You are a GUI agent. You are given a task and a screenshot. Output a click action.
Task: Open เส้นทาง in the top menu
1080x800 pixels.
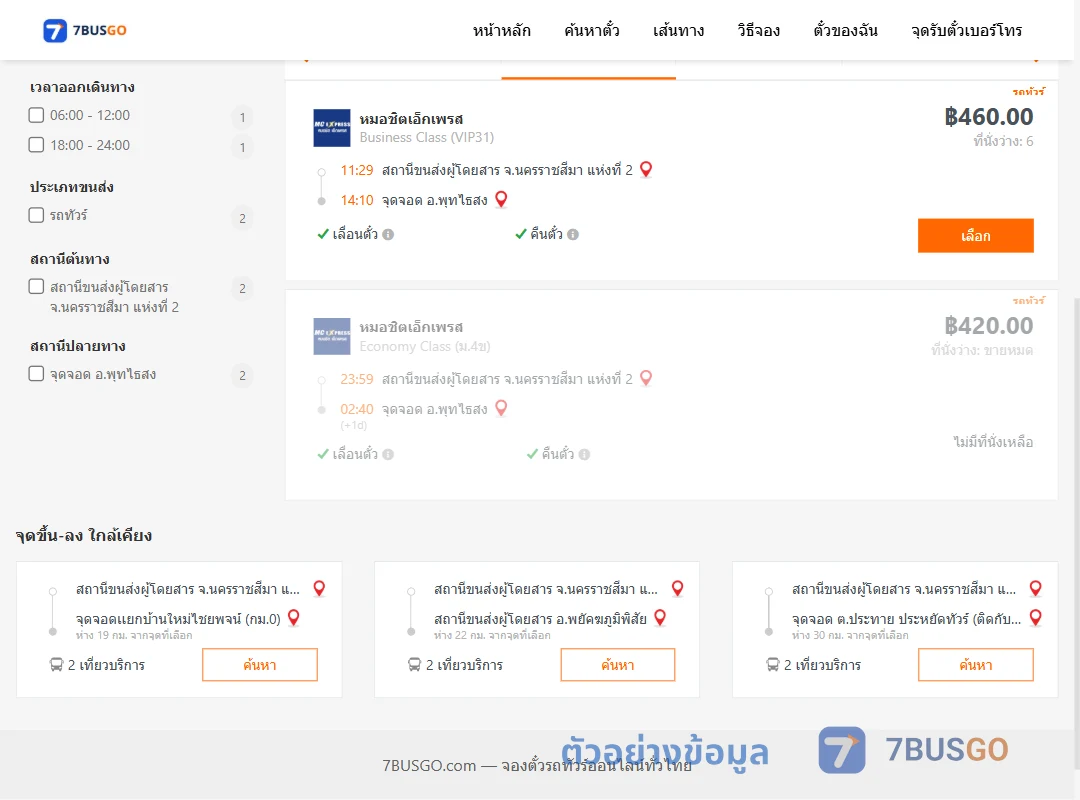tap(678, 30)
